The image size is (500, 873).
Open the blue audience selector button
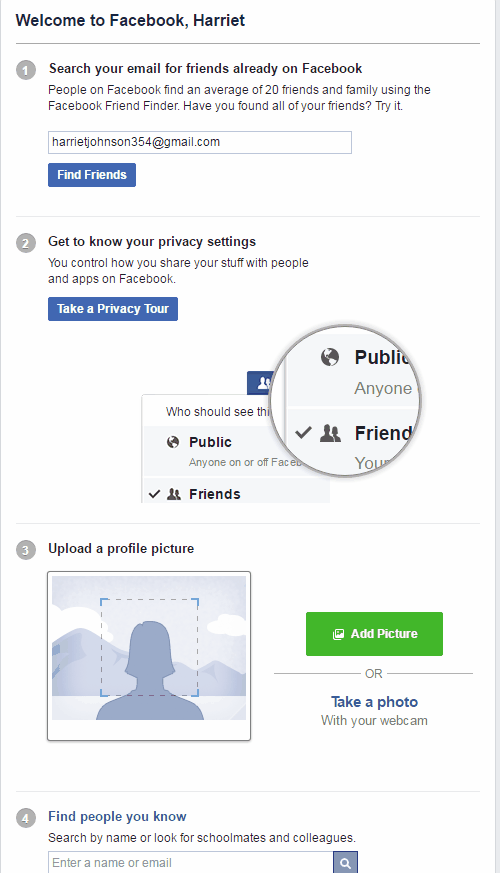tap(261, 383)
